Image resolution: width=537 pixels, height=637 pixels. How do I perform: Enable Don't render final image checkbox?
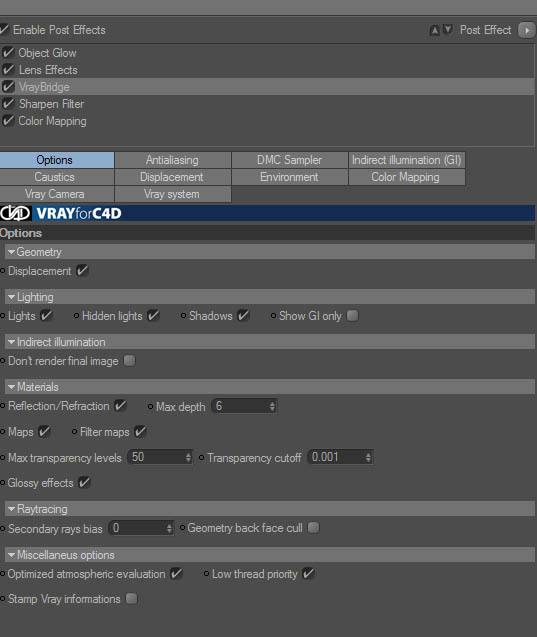(130, 361)
